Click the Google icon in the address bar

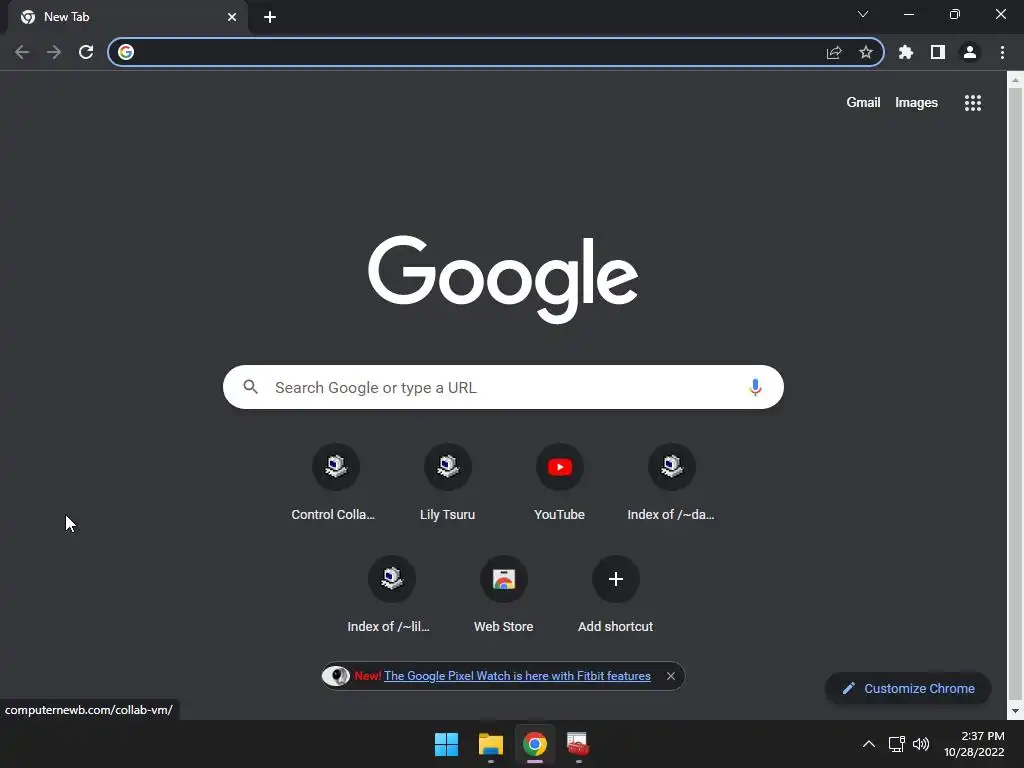(126, 52)
